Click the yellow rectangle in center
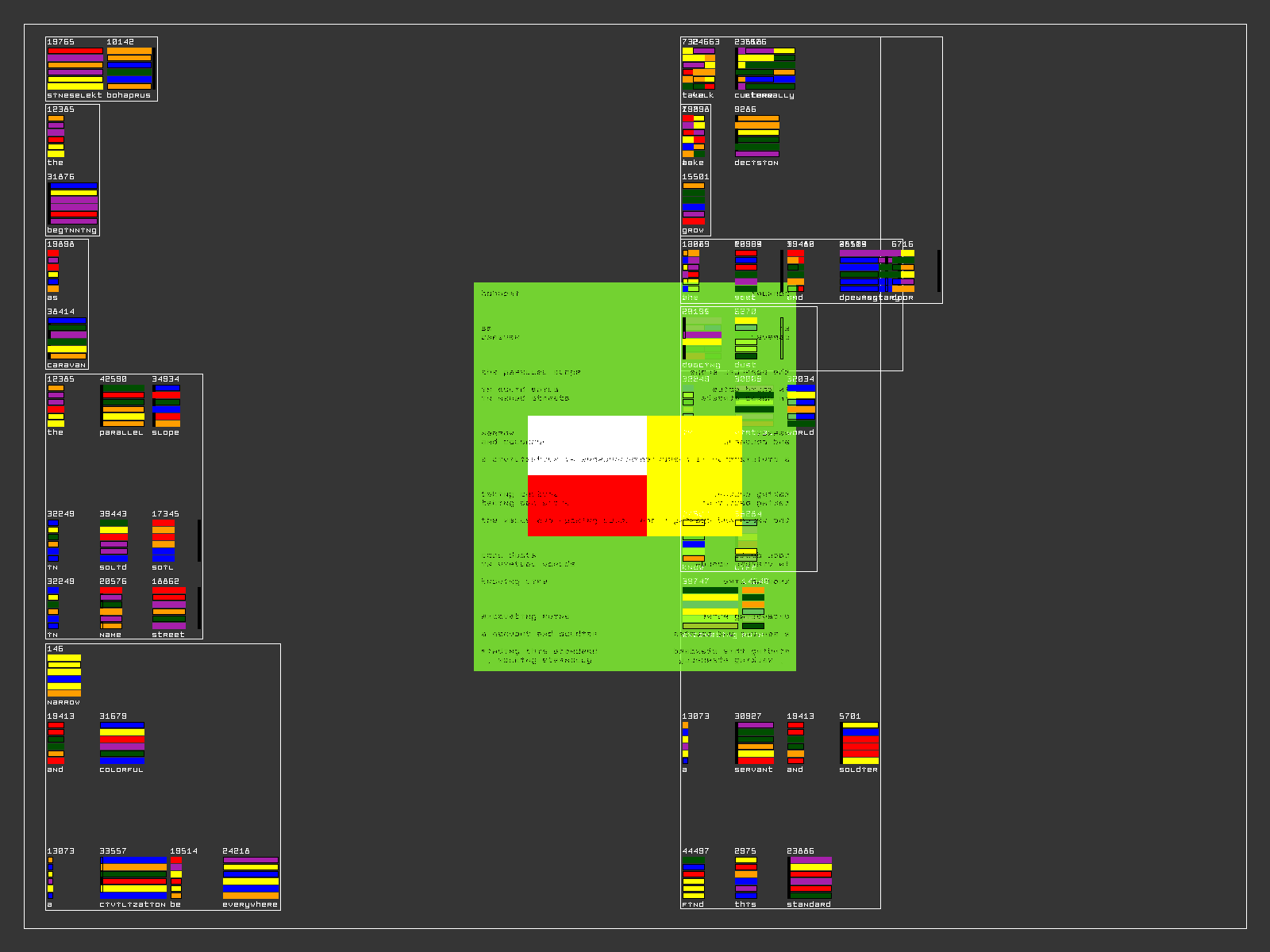 pyautogui.click(x=695, y=476)
